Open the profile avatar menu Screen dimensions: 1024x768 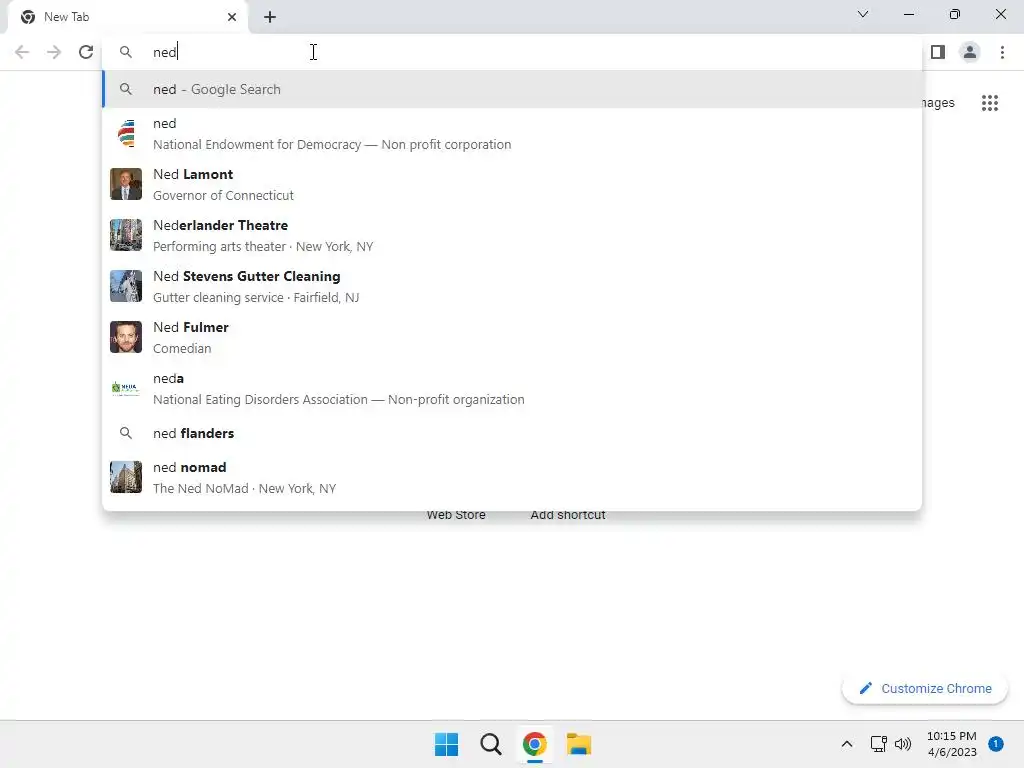pyautogui.click(x=970, y=52)
